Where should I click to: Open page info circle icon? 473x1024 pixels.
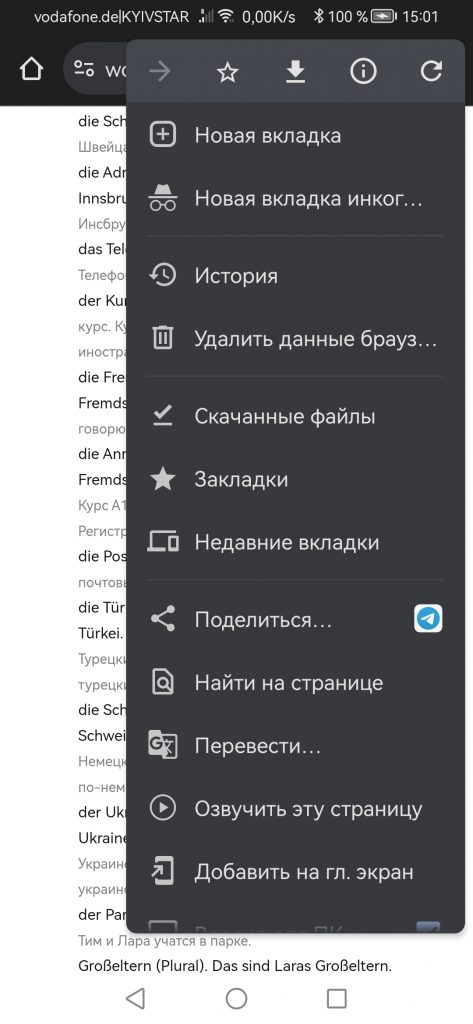[x=363, y=71]
